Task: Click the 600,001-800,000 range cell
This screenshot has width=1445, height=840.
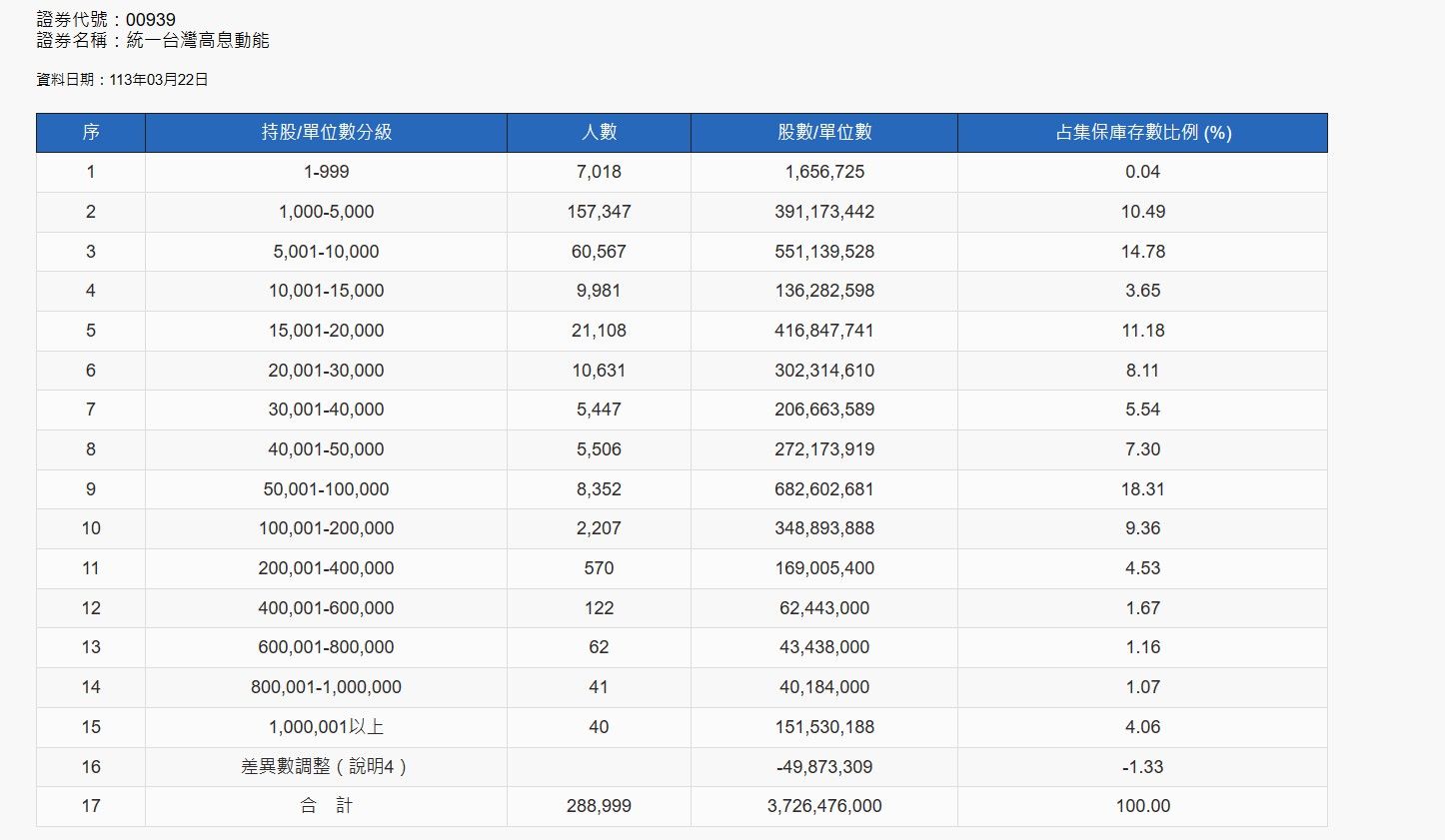Action: point(327,647)
